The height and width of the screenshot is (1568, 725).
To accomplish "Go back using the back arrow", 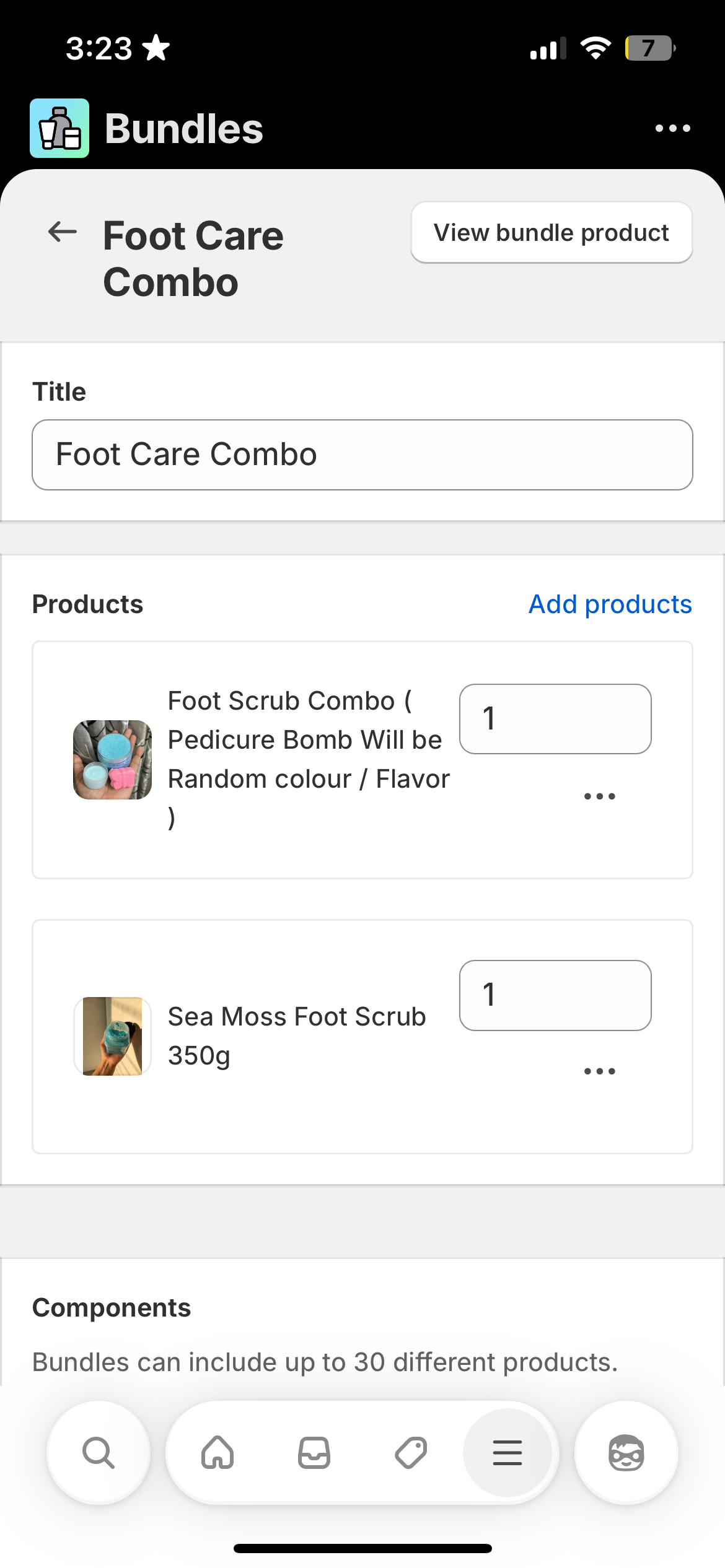I will click(60, 233).
